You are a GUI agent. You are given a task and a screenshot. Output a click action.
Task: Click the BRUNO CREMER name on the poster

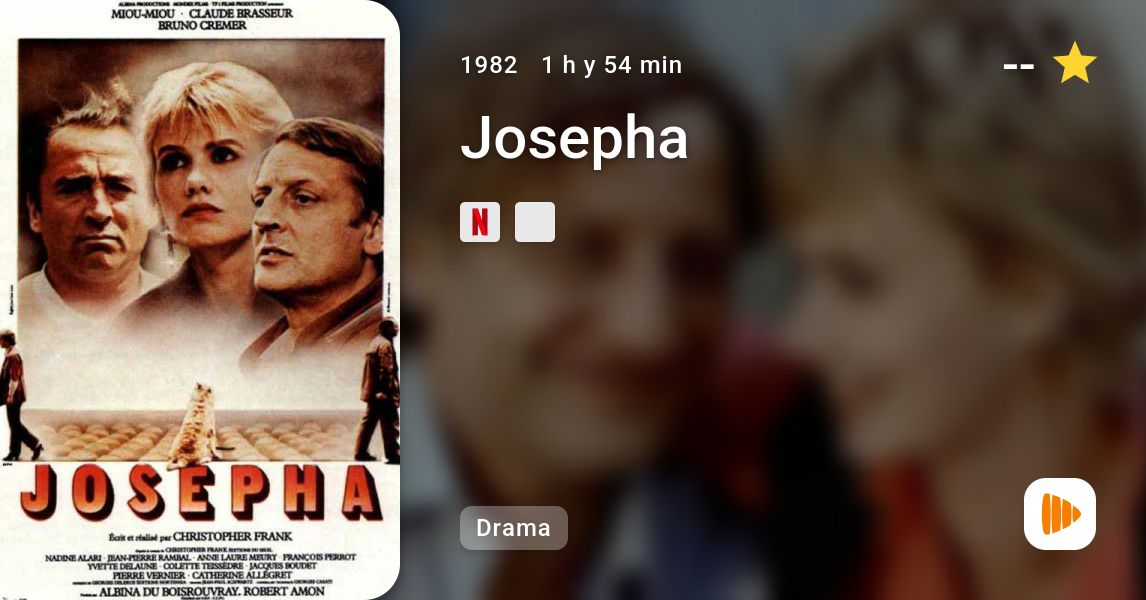pyautogui.click(x=202, y=26)
